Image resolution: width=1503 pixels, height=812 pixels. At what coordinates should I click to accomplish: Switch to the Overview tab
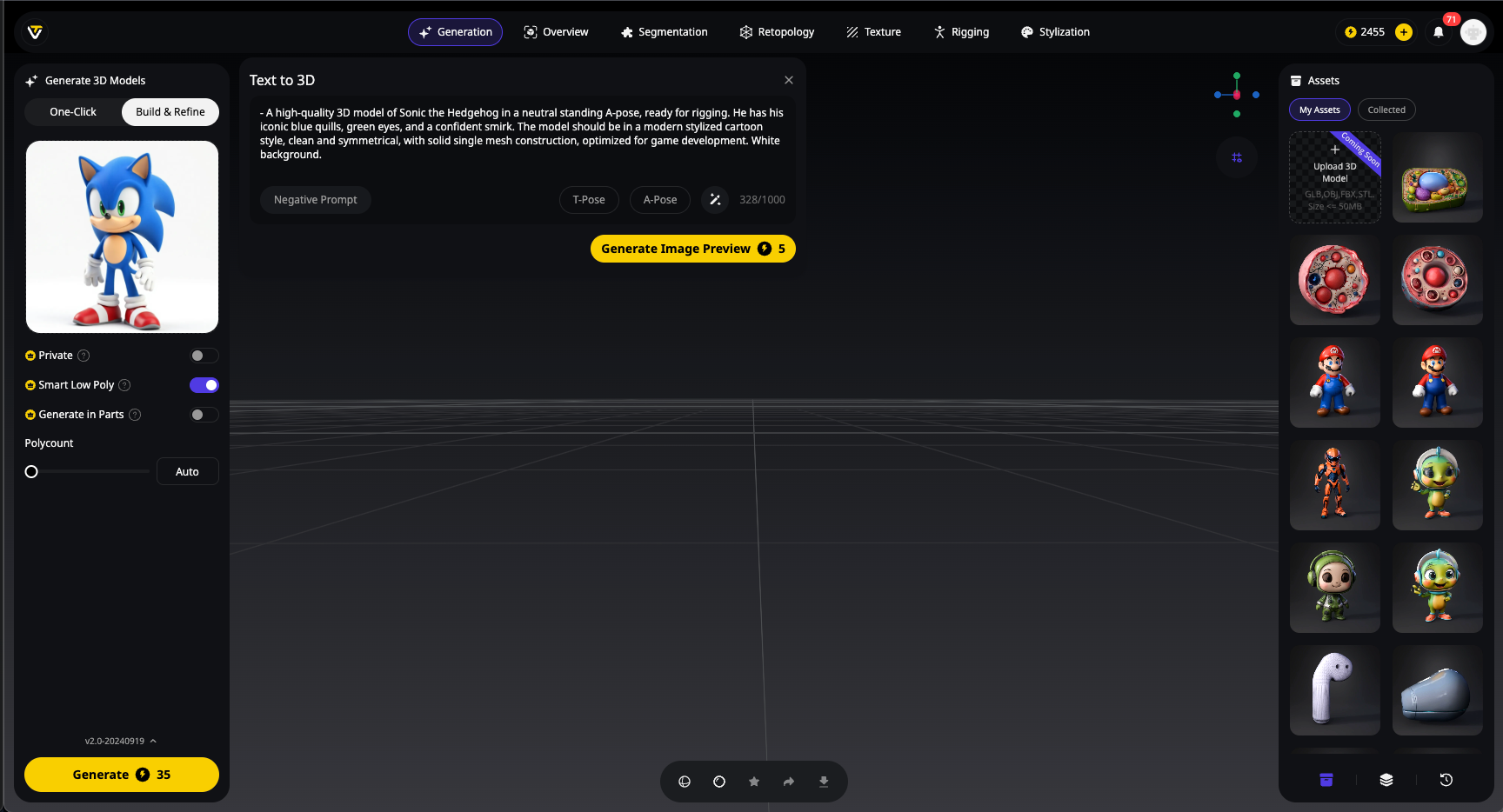click(x=556, y=32)
